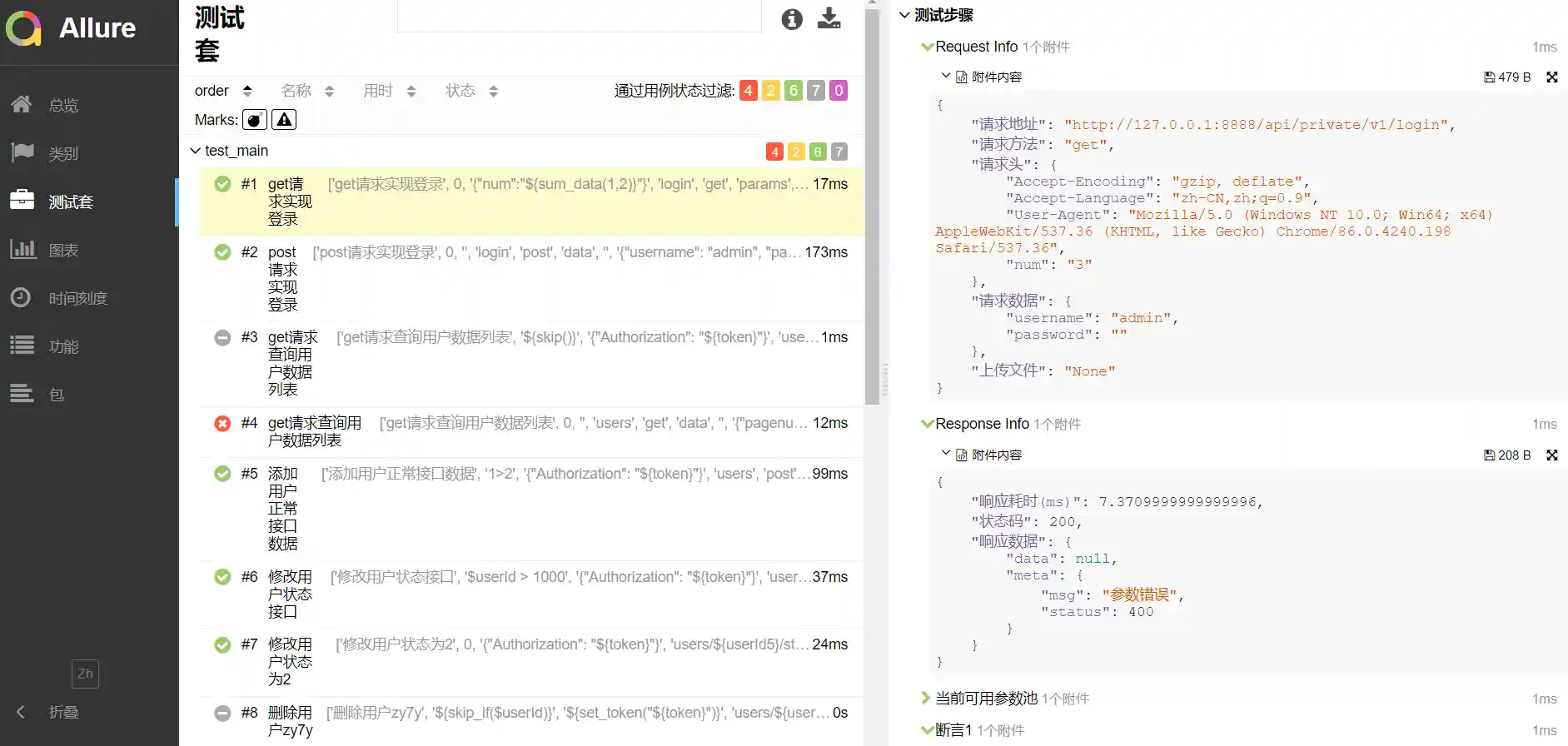Click the download CSV icon

(x=829, y=18)
